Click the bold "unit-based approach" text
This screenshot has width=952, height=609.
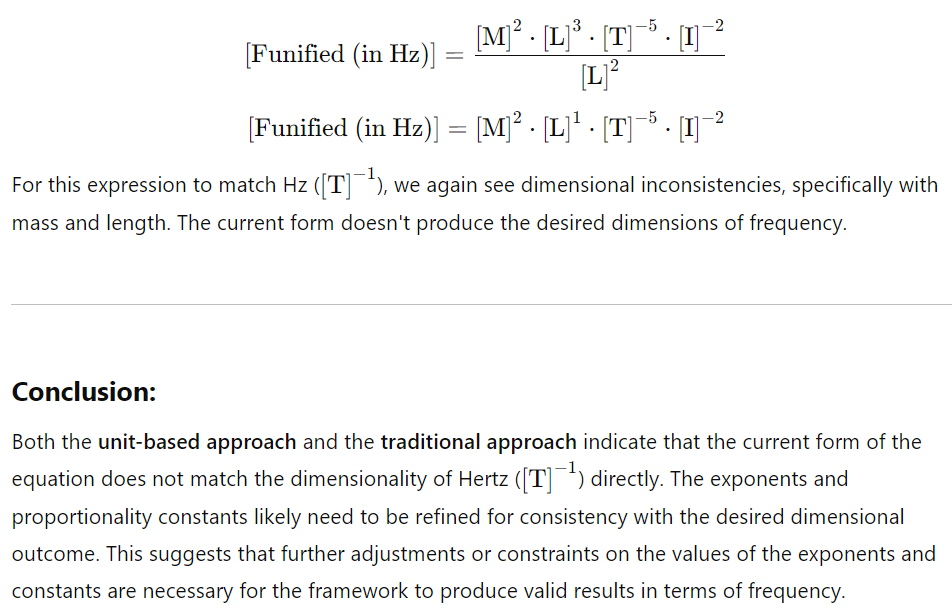click(197, 442)
